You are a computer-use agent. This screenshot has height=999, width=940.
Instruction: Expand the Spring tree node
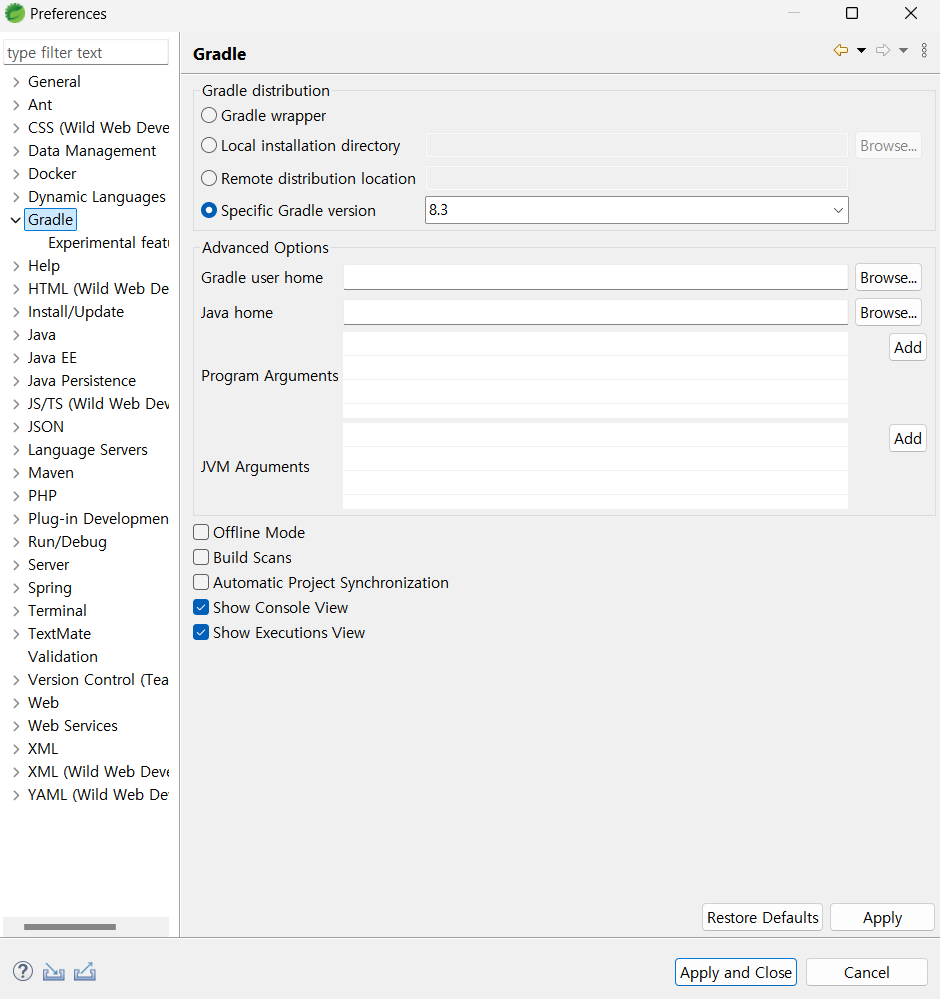tap(16, 588)
